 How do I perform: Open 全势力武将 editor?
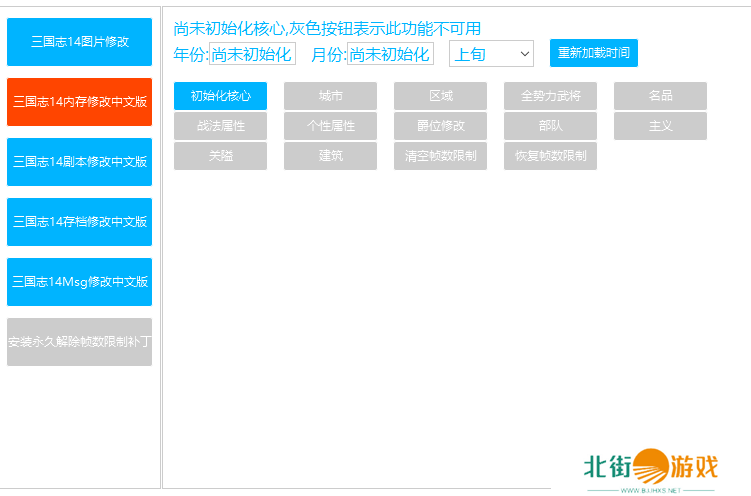coord(550,96)
